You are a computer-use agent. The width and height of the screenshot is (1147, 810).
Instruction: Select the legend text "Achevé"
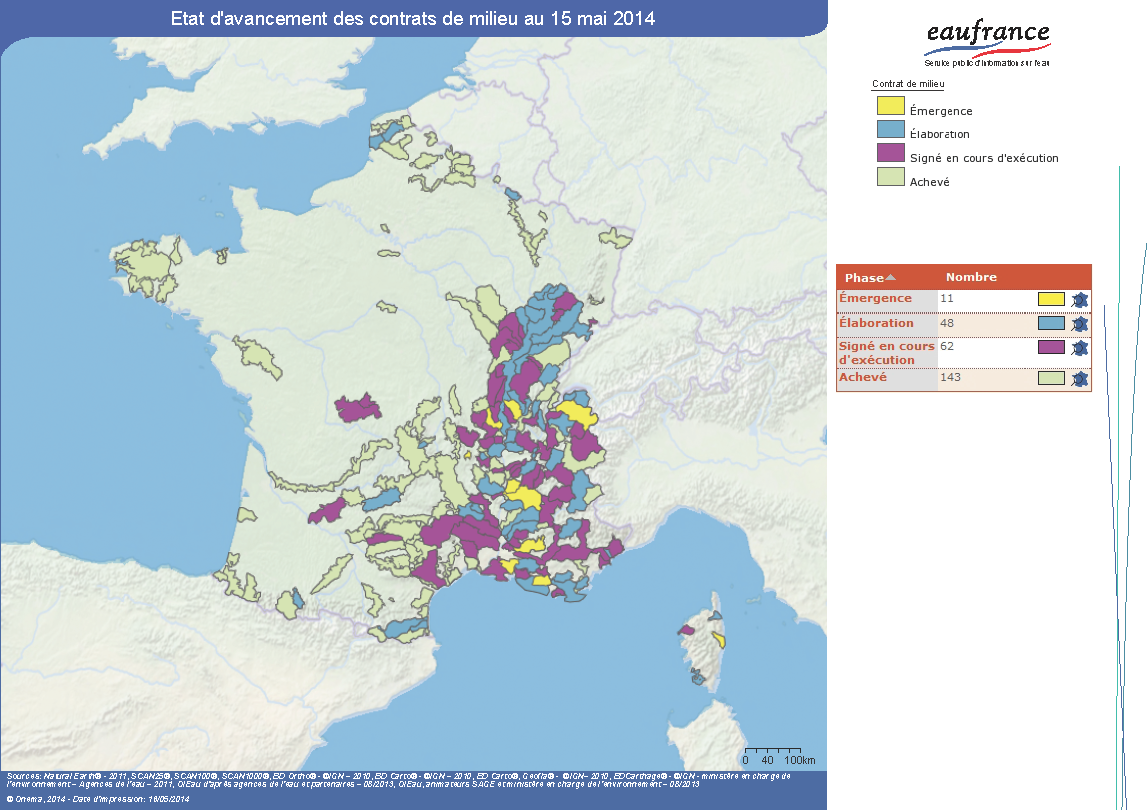coord(929,181)
